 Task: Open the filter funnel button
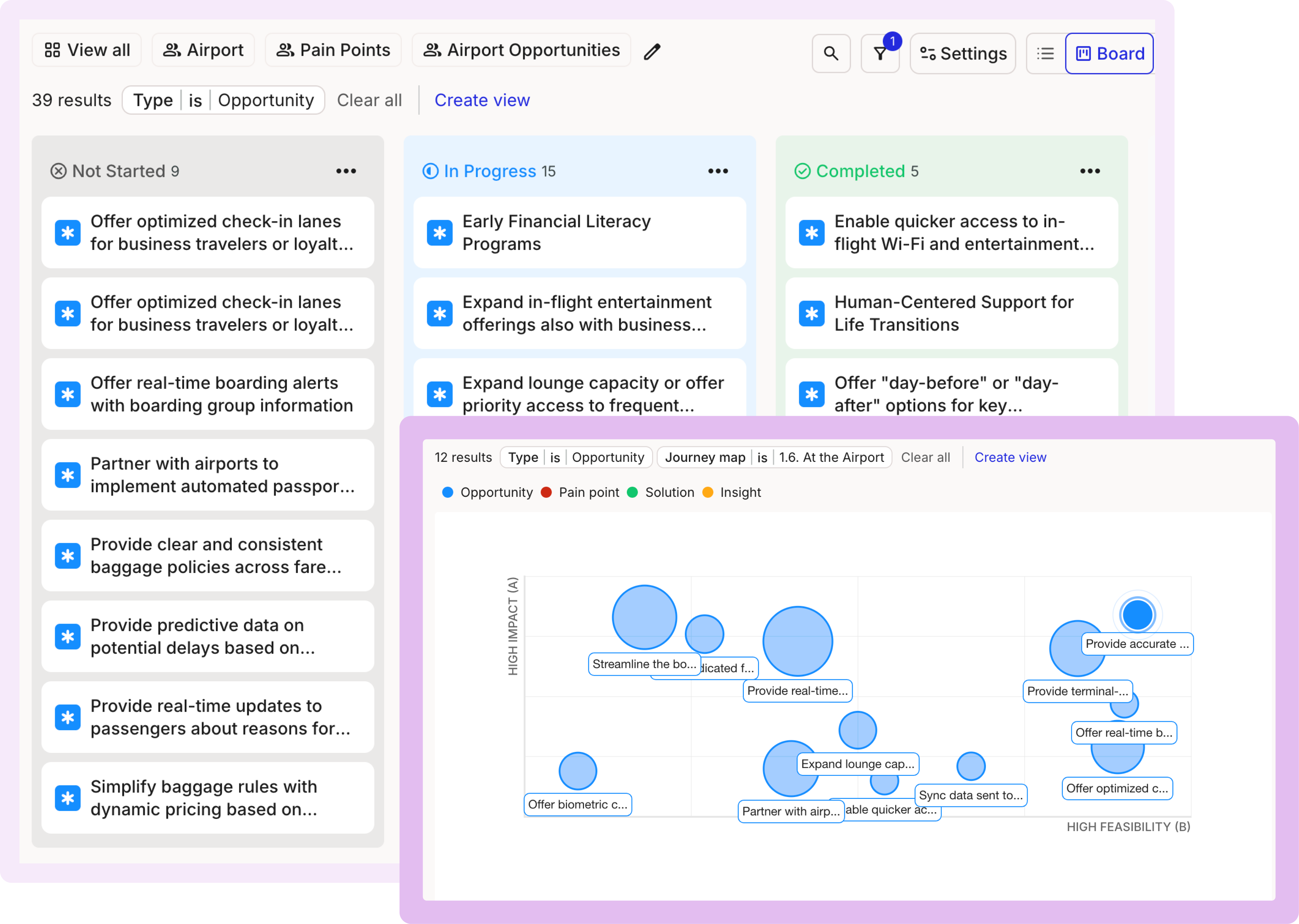coord(880,53)
